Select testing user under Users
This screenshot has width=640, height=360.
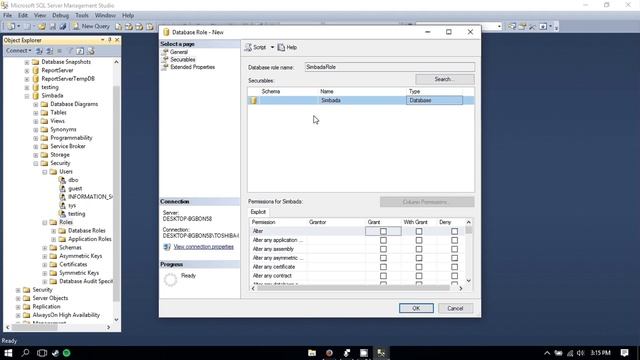pos(76,214)
